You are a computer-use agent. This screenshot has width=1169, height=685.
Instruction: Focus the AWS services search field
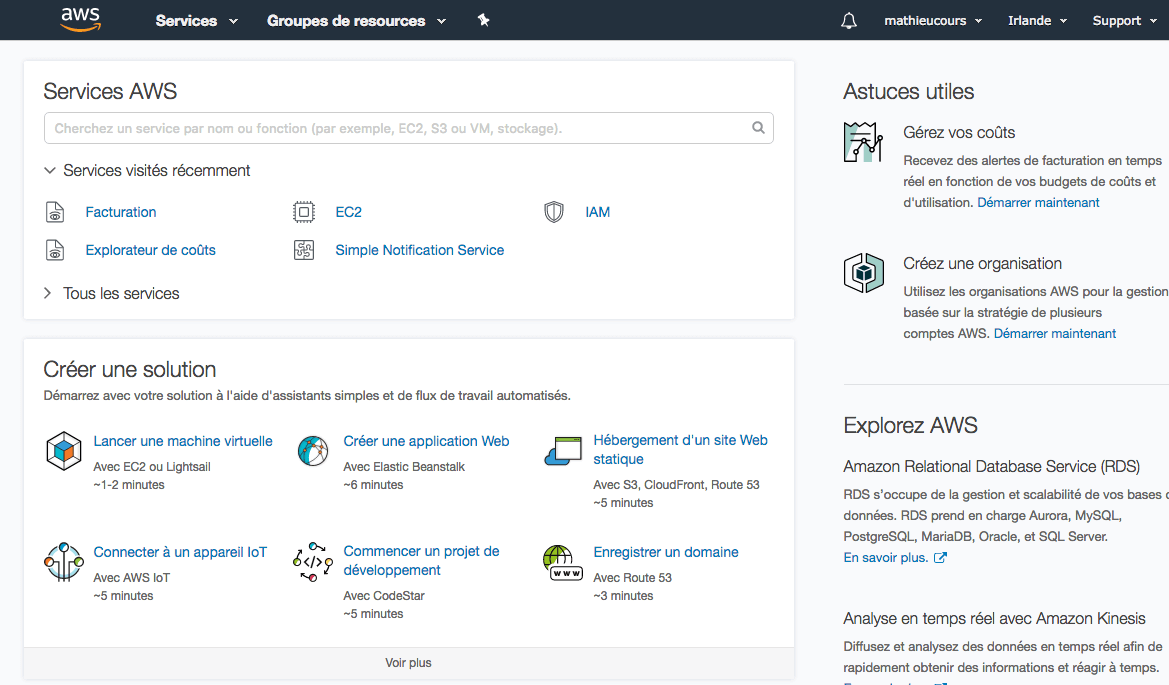(400, 128)
